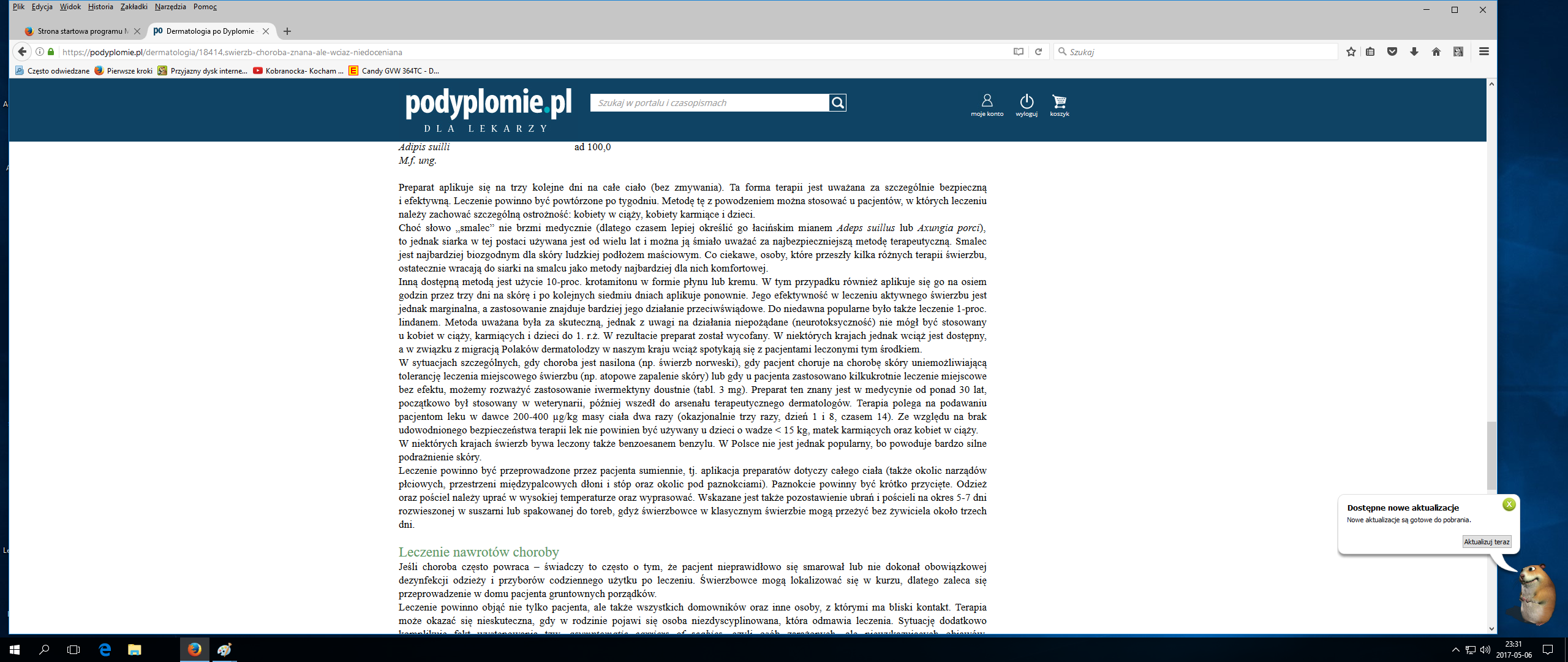Click Firefox profile icon in toolbar

(x=1458, y=51)
